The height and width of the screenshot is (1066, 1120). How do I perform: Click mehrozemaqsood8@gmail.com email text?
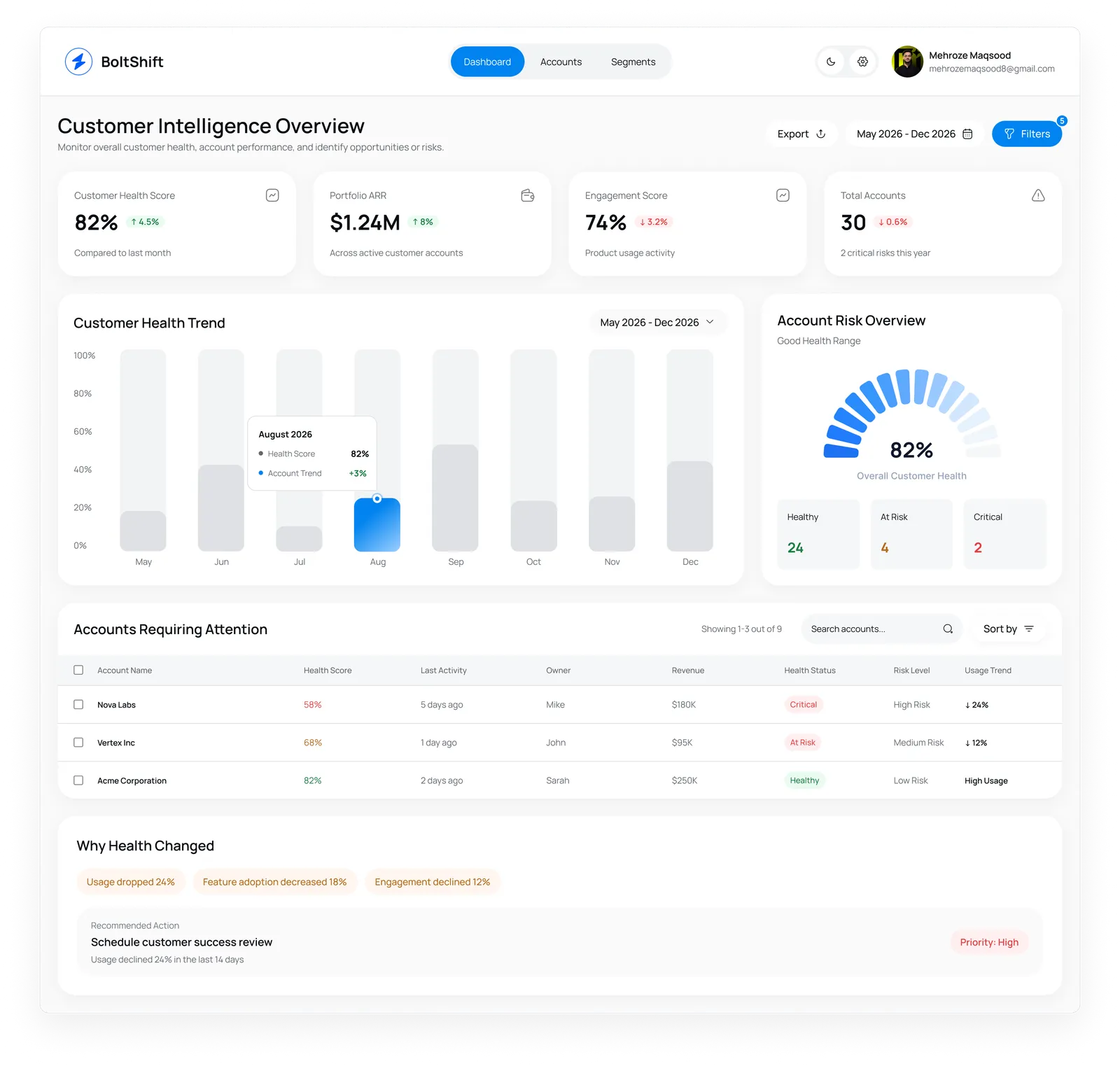(x=992, y=69)
